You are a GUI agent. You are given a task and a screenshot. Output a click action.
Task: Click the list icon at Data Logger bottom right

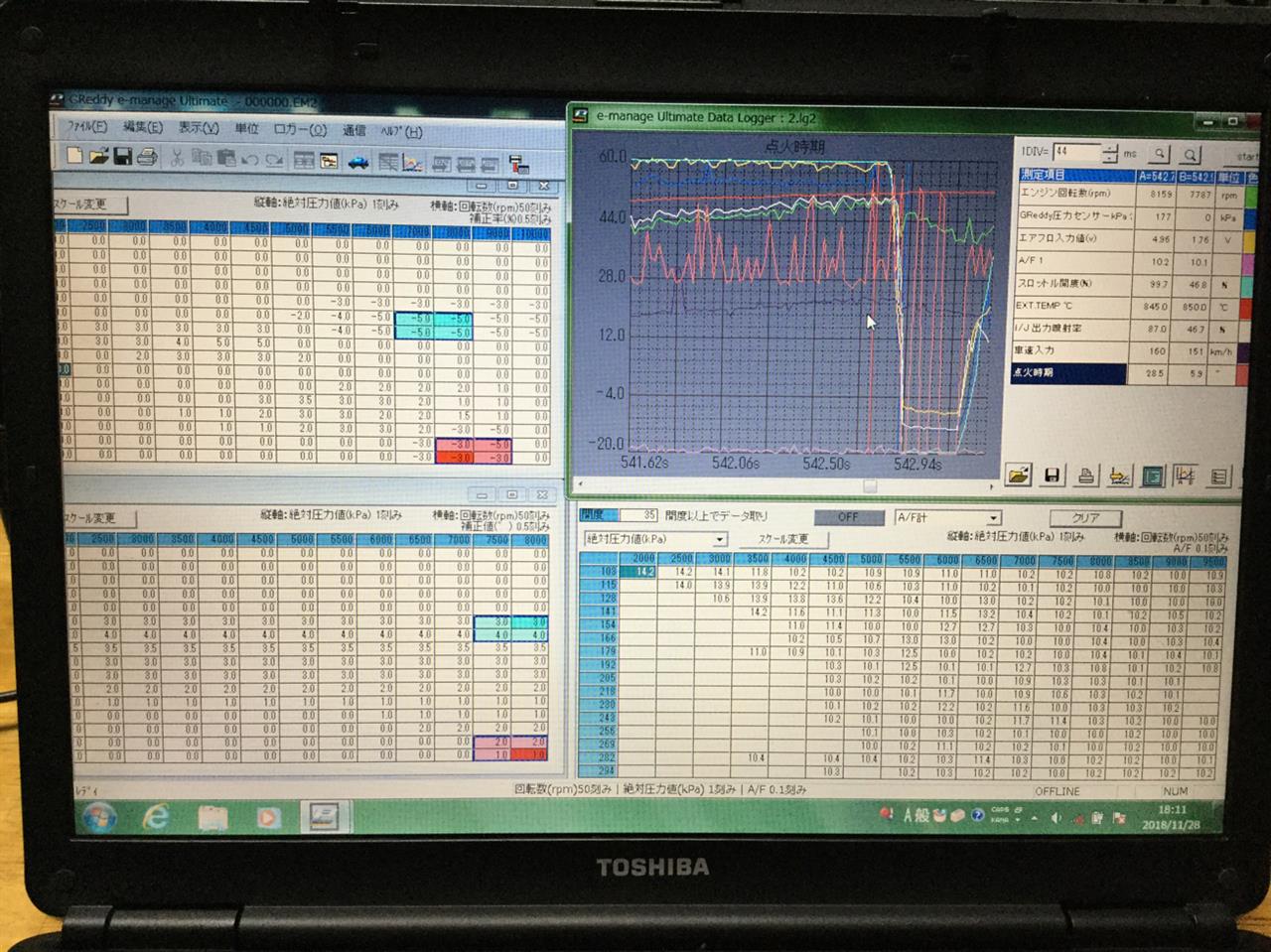coord(1218,476)
